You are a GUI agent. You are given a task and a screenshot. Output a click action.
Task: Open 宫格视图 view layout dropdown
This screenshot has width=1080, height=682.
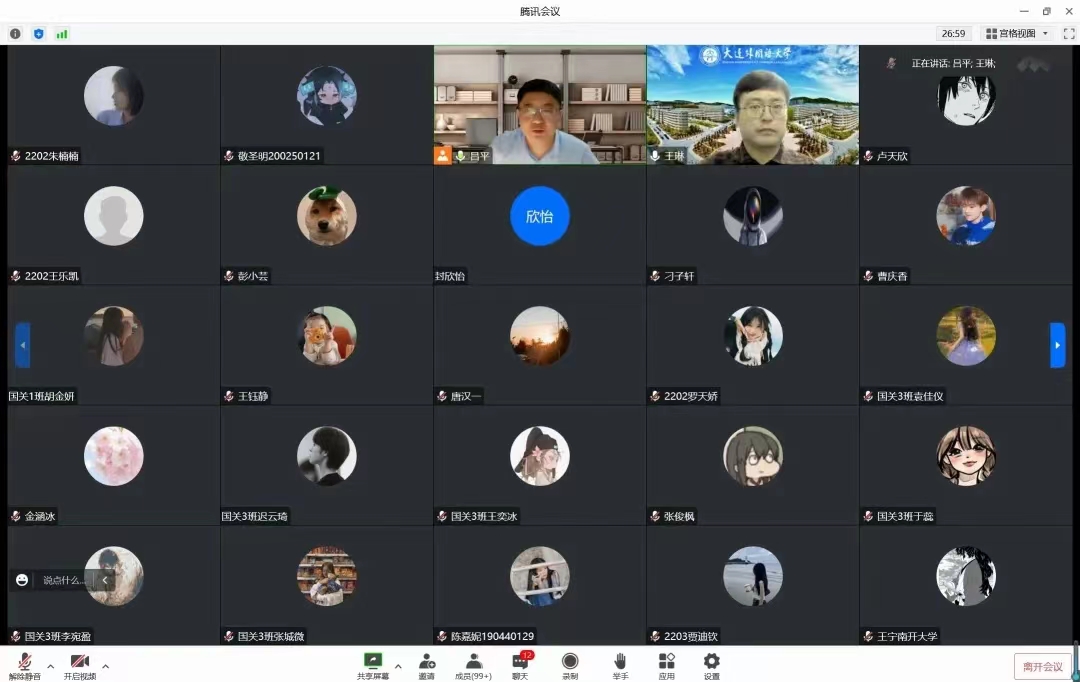(1017, 33)
